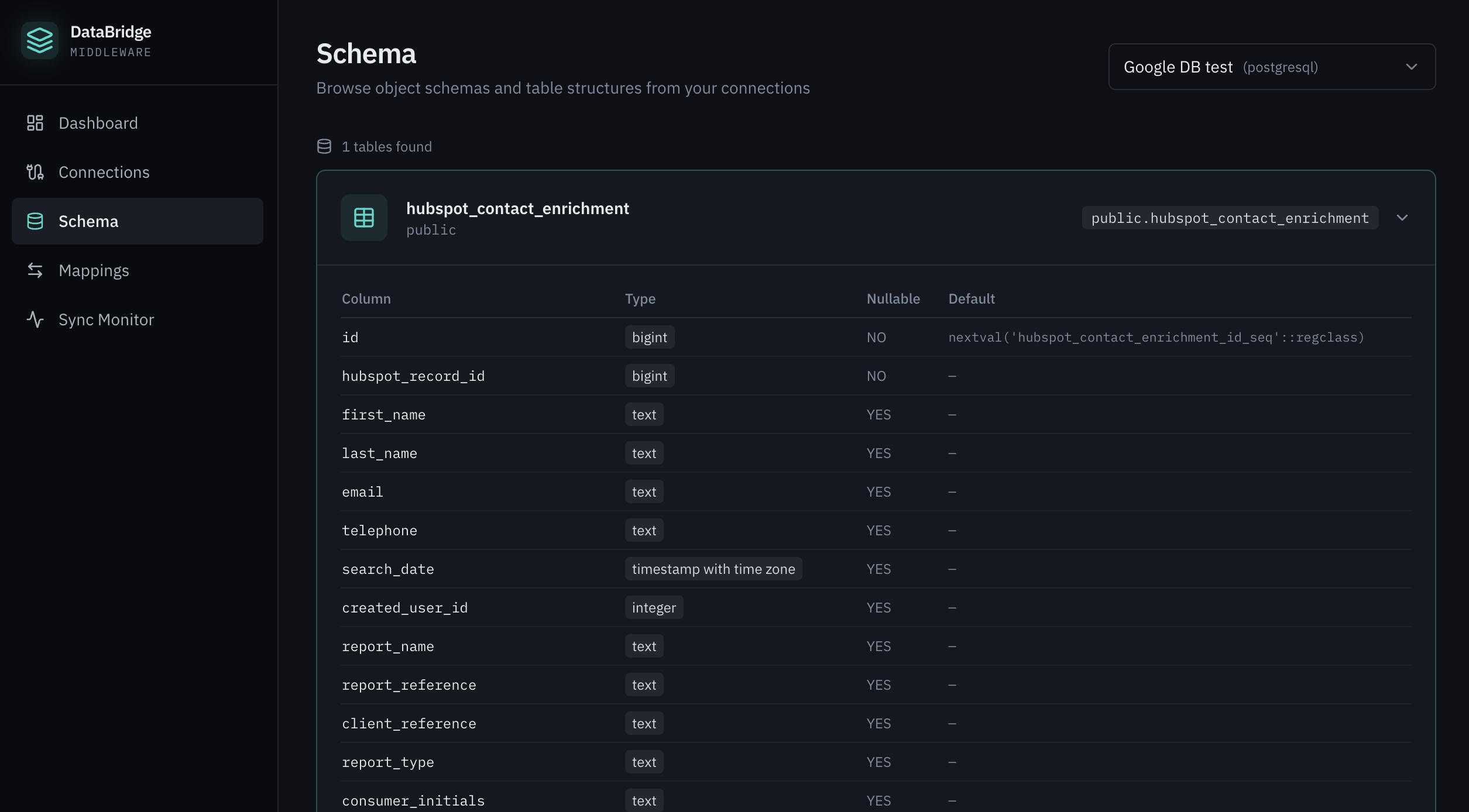Open the Sync Monitor page

point(105,319)
